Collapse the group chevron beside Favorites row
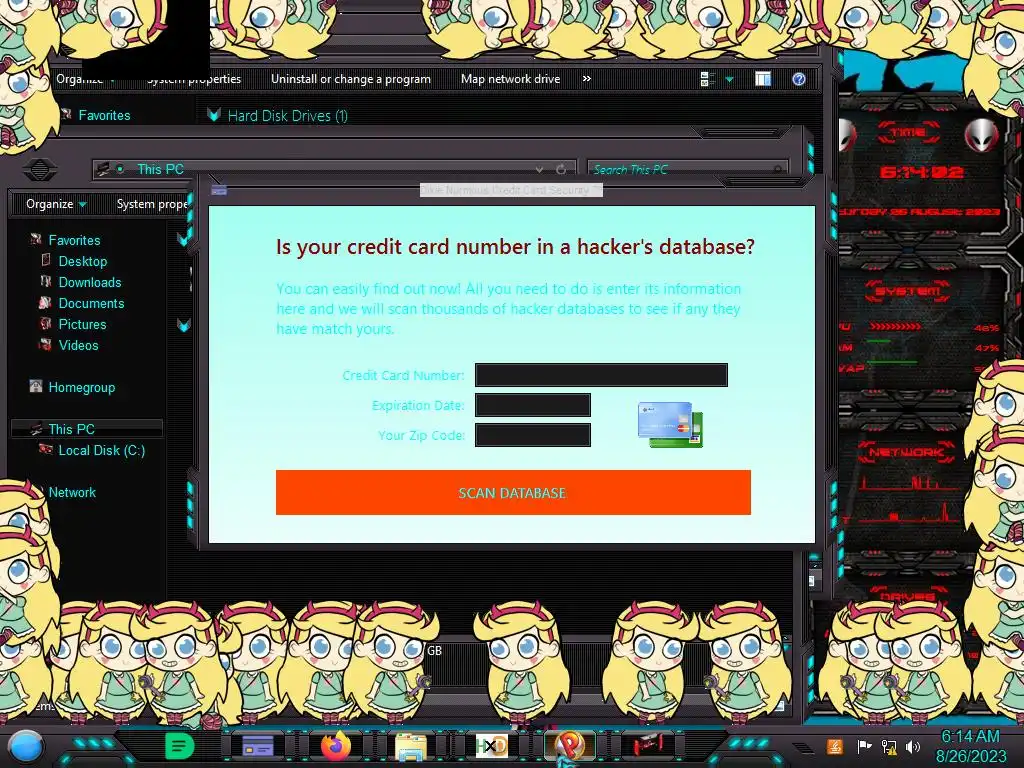 click(x=184, y=239)
